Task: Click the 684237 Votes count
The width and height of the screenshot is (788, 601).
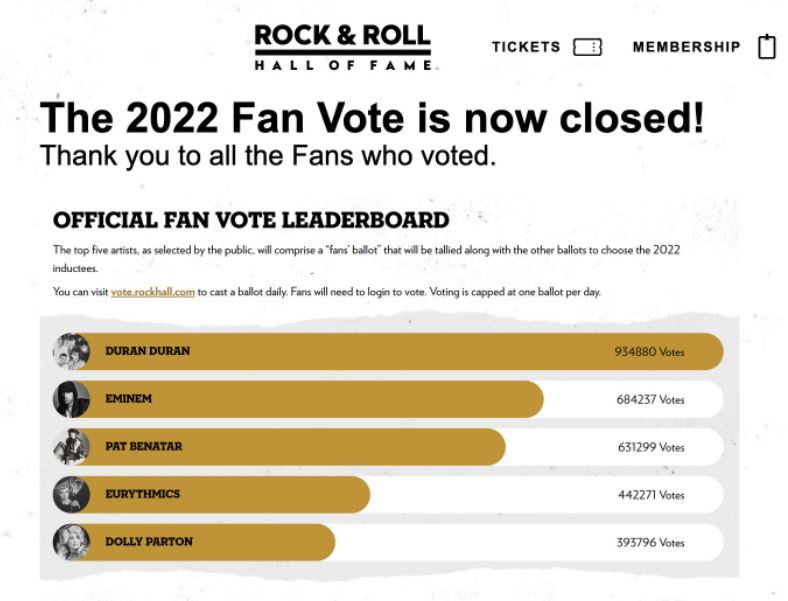Action: (650, 399)
